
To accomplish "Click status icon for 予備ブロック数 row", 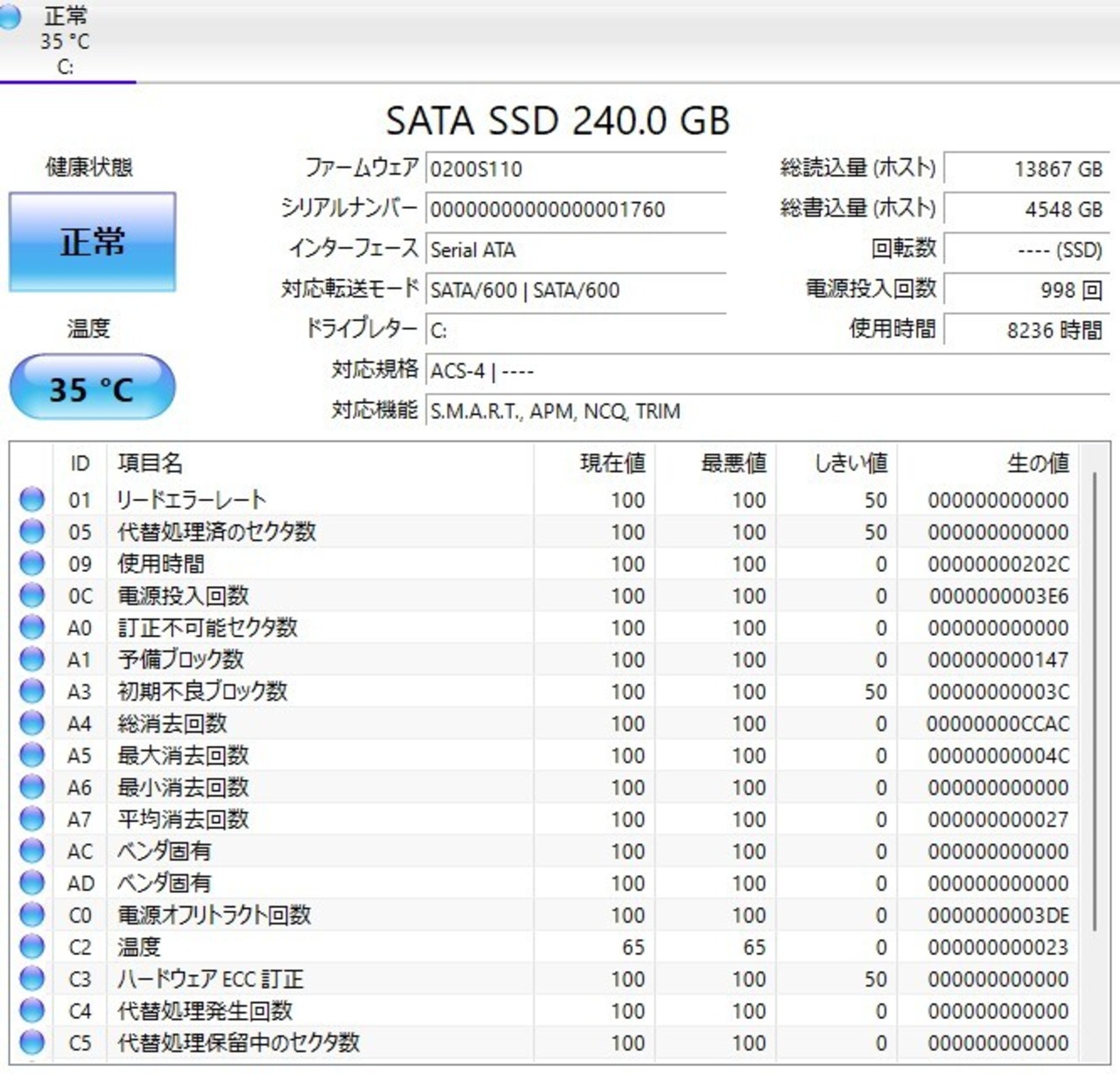I will 31,659.
